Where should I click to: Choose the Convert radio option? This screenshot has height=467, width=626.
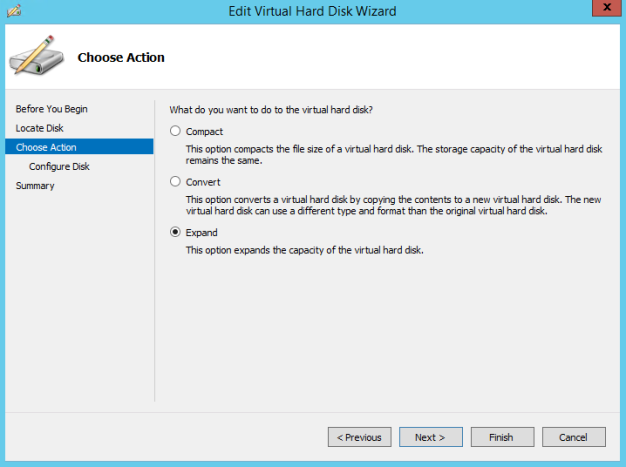click(x=176, y=182)
